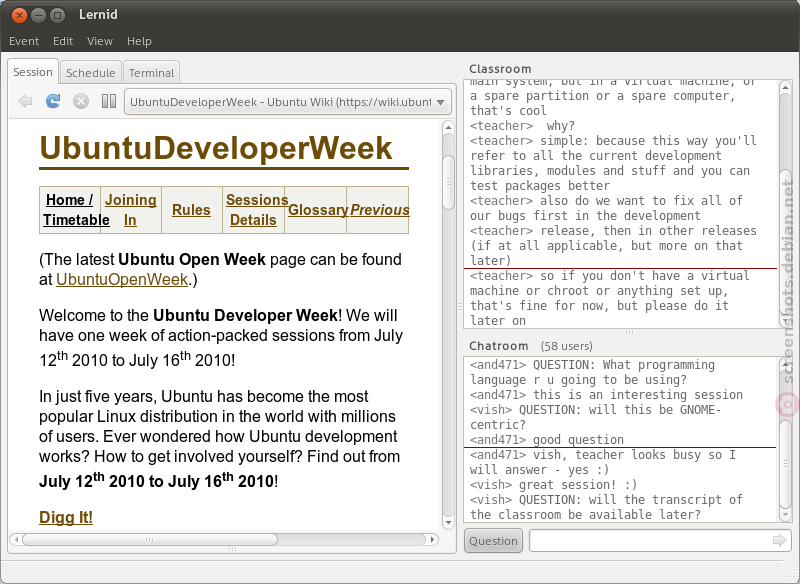Open the Glossary link
The image size is (800, 584).
coord(318,210)
